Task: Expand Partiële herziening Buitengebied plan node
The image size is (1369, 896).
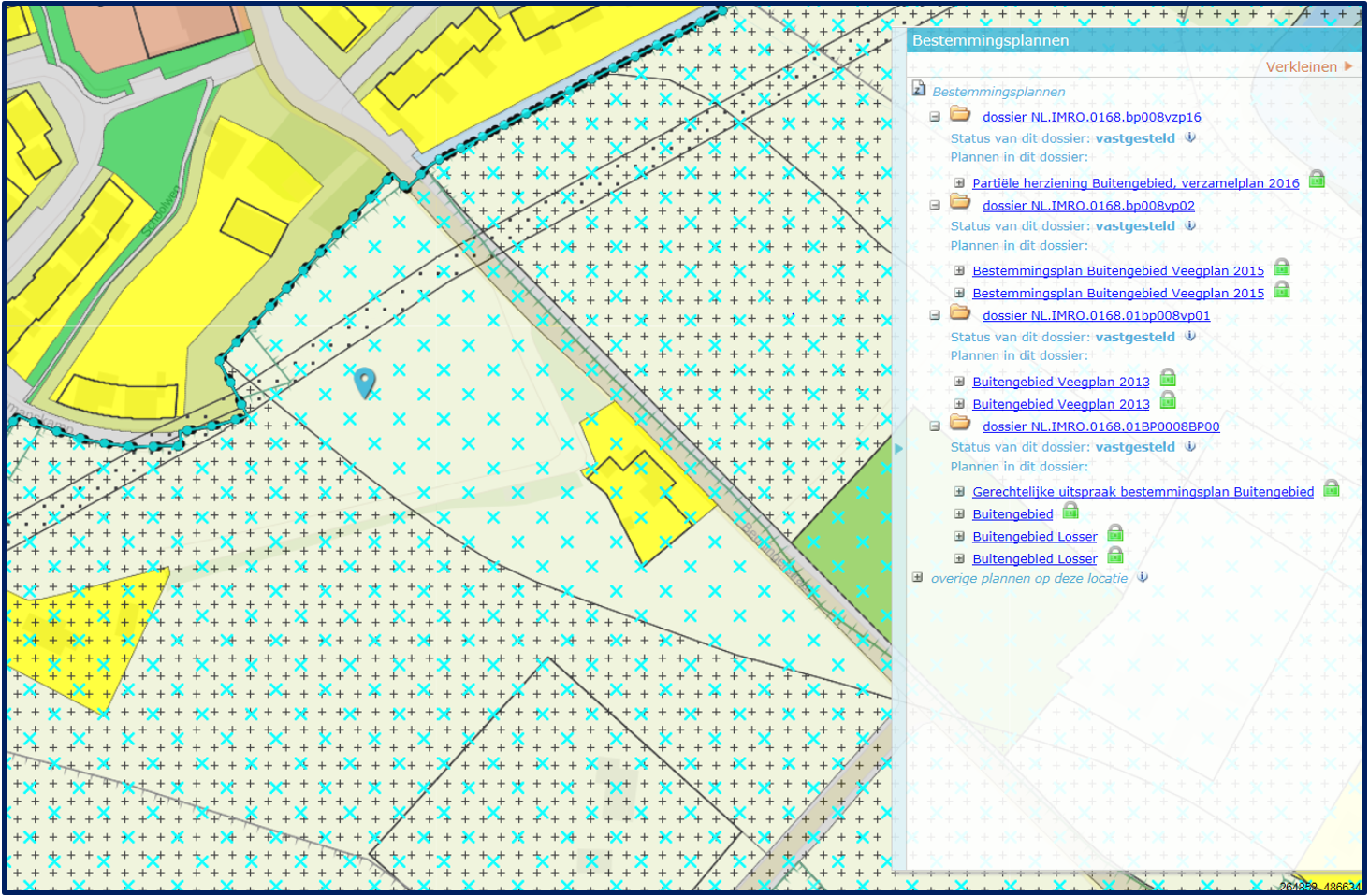Action: (959, 183)
